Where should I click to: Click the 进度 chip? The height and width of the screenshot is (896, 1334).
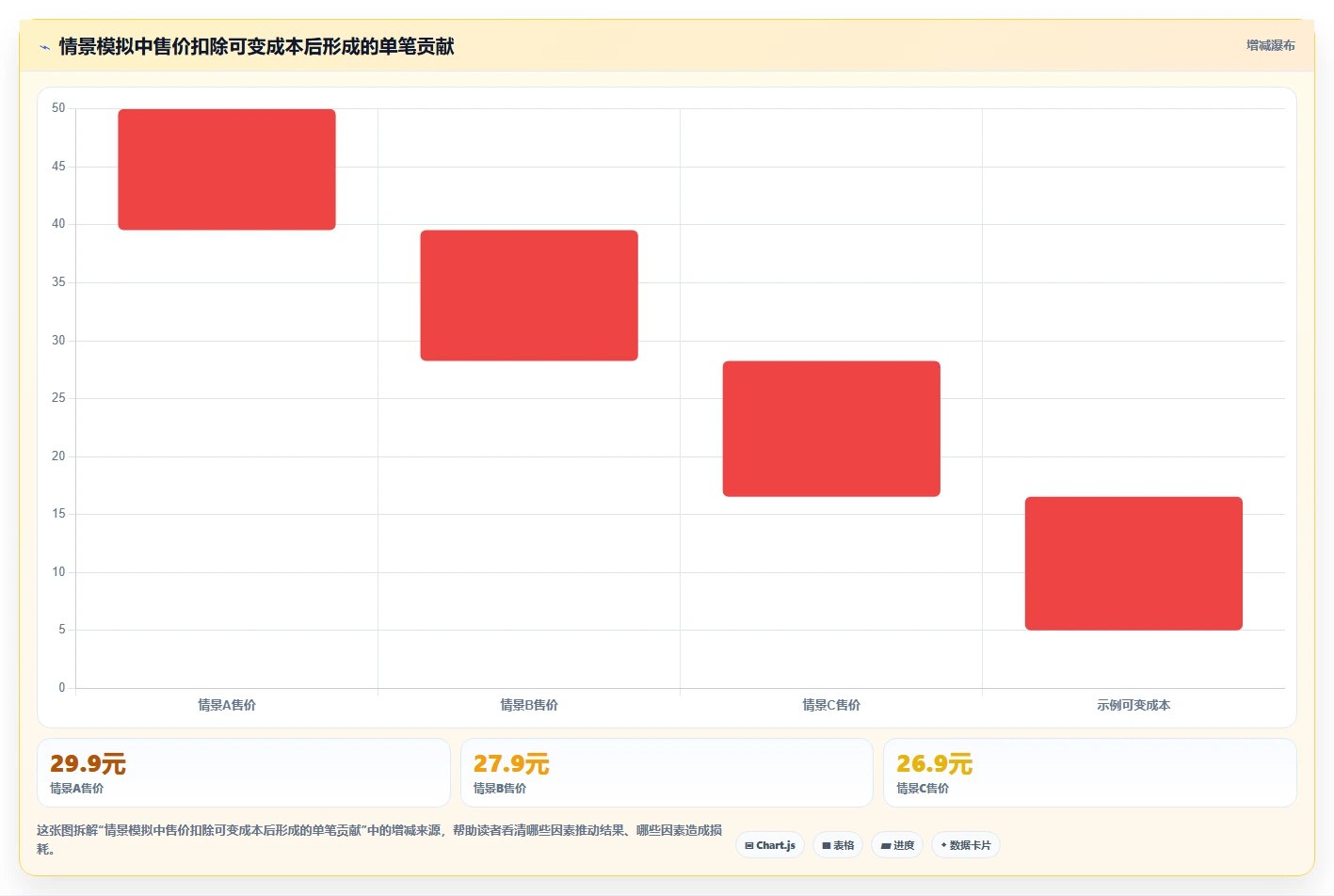[897, 845]
